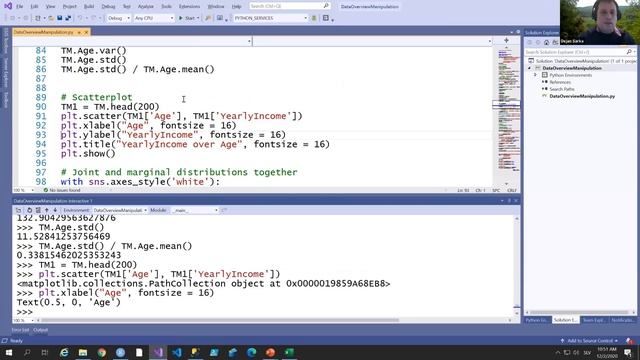Image resolution: width=640 pixels, height=360 pixels.
Task: Open the View menu
Action: (x=50, y=7)
